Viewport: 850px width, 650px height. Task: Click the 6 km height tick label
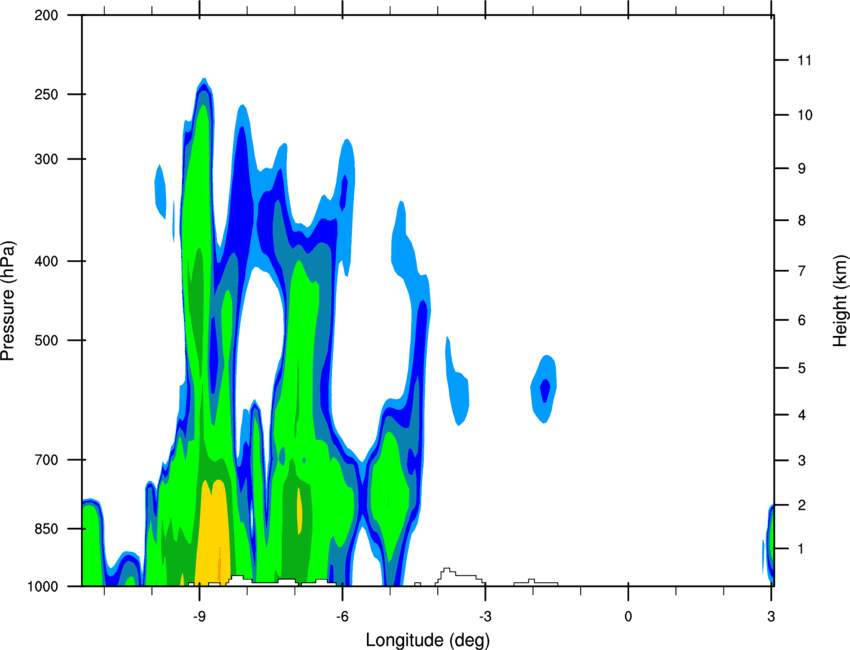tap(801, 320)
